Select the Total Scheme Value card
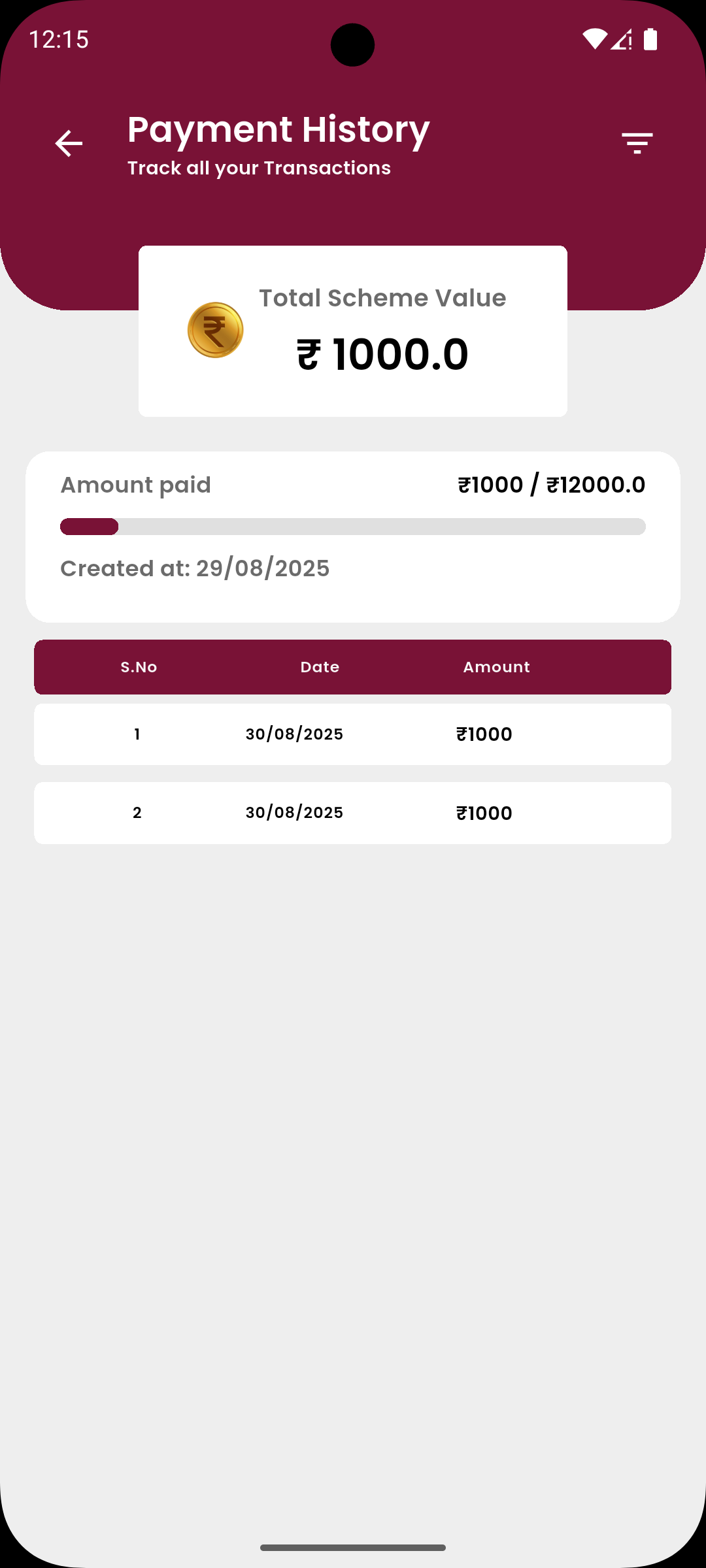Screen dimensions: 706x1568 click(x=353, y=331)
